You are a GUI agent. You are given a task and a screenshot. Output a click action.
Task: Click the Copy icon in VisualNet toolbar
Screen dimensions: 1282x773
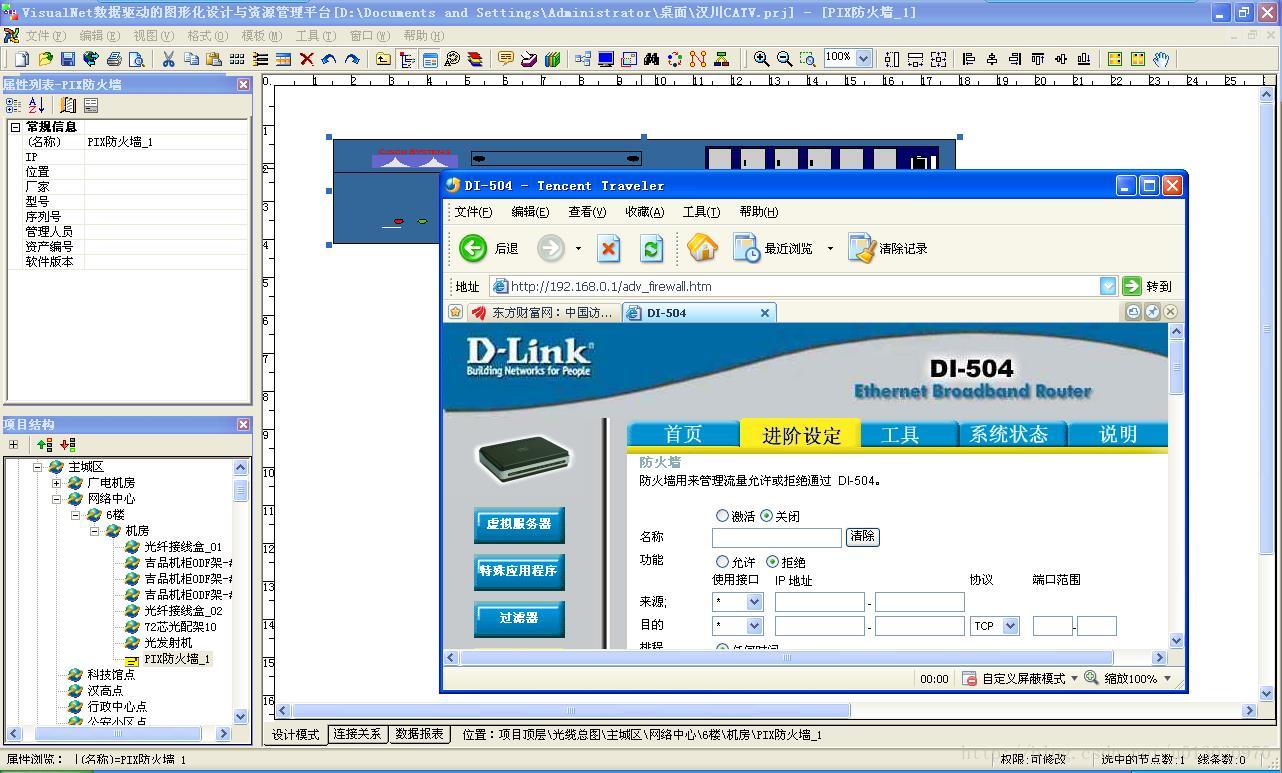pyautogui.click(x=191, y=59)
